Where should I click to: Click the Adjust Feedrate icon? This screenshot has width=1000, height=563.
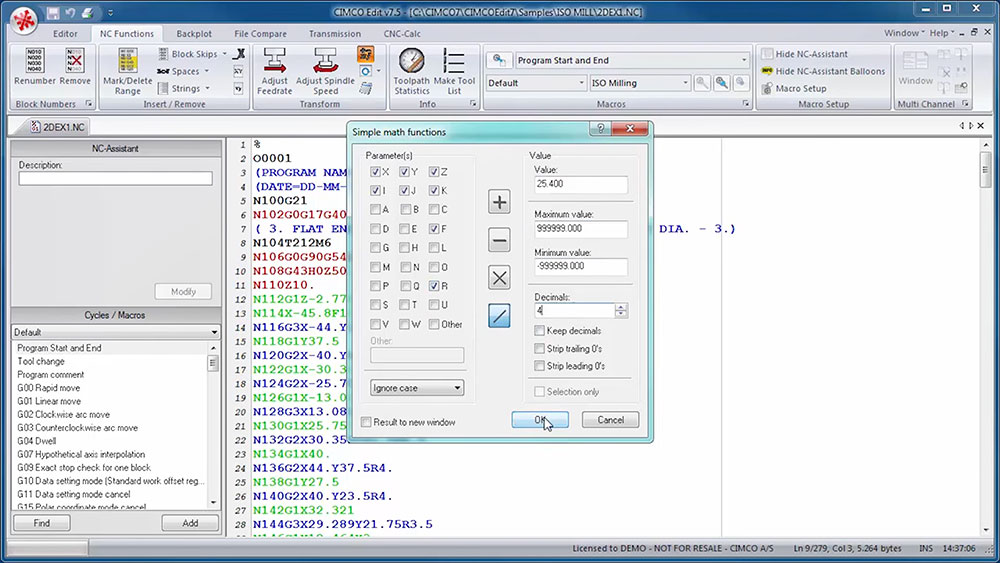click(274, 61)
